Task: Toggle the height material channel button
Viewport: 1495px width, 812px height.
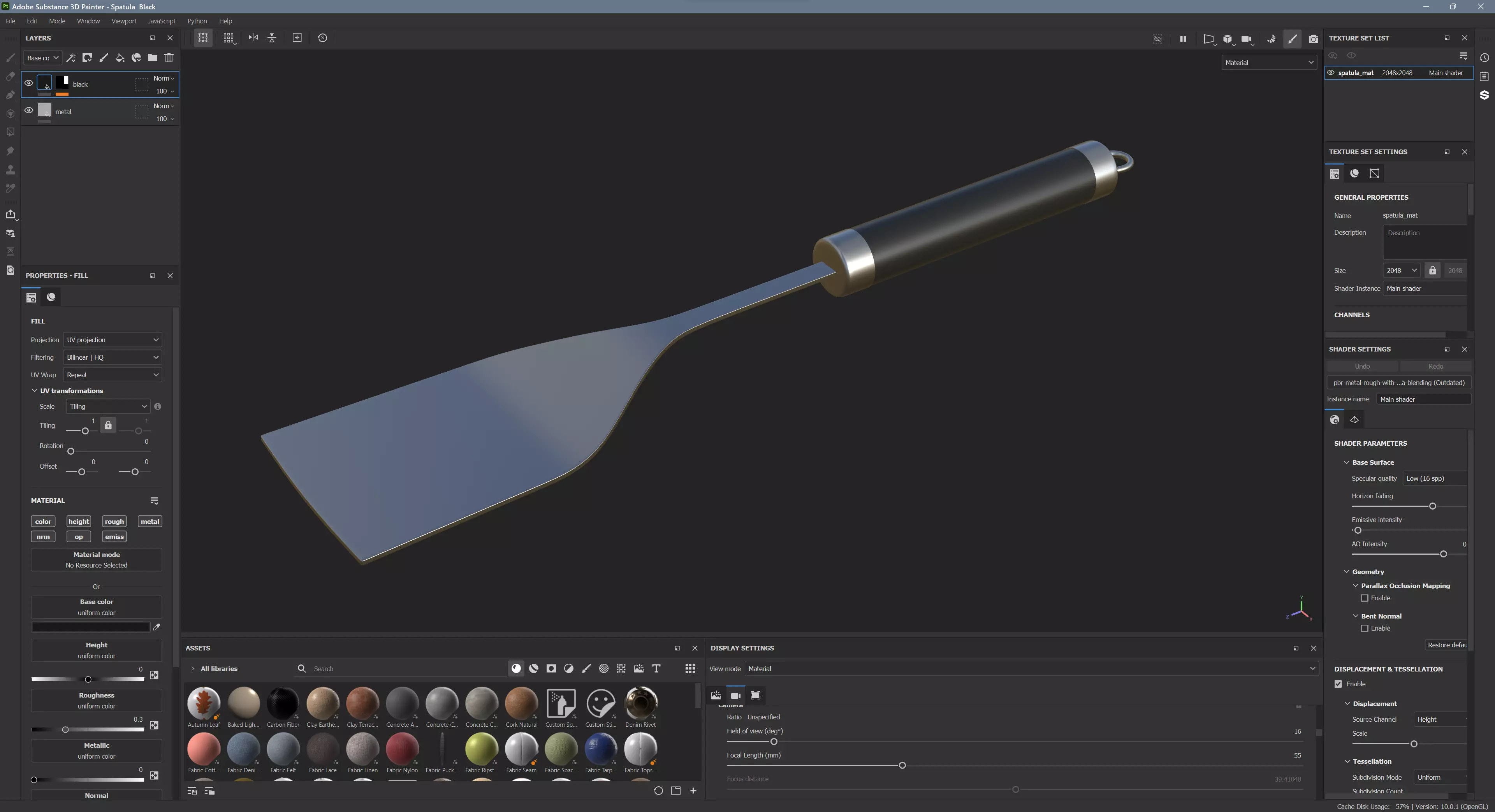Action: [x=78, y=521]
